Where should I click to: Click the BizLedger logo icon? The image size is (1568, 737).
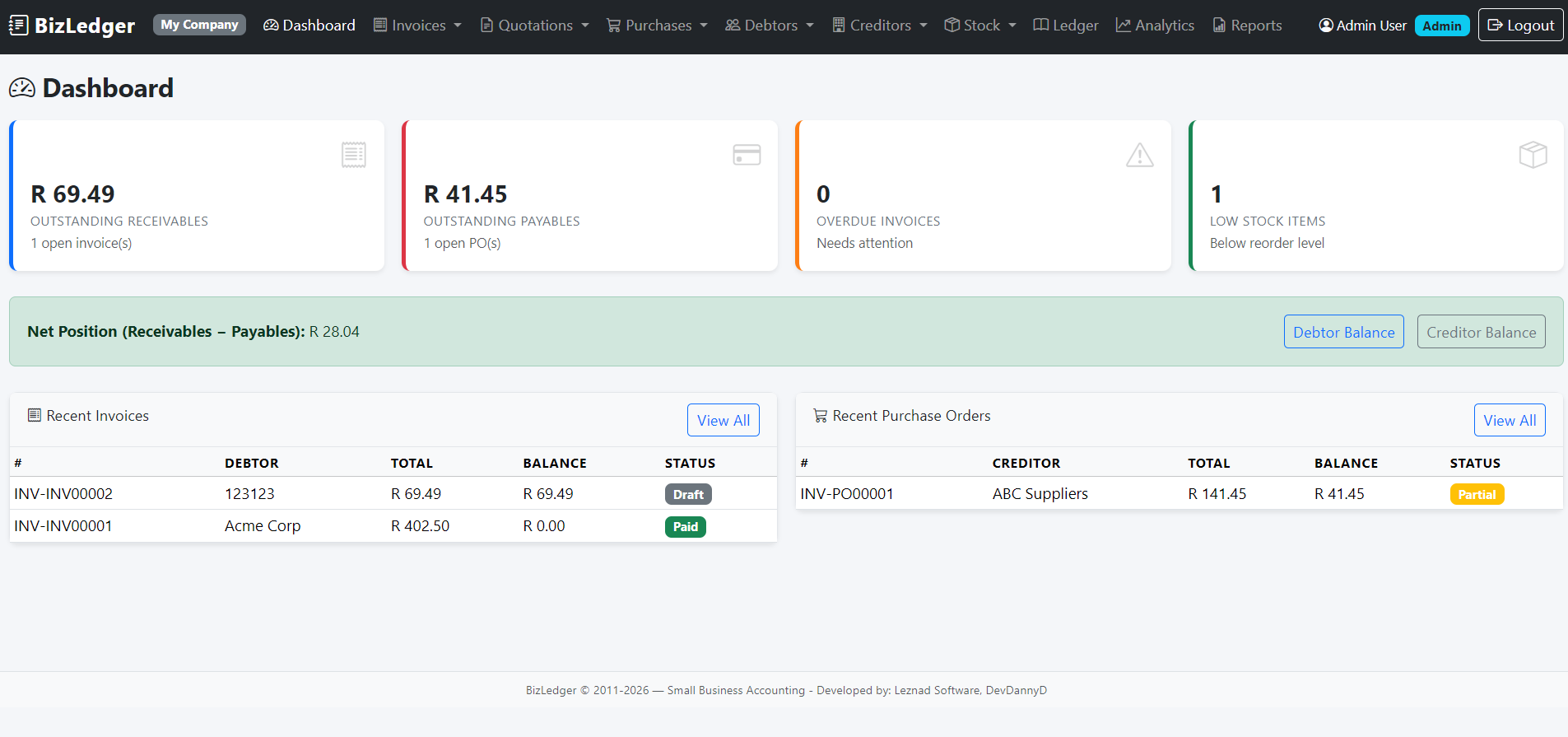[18, 26]
